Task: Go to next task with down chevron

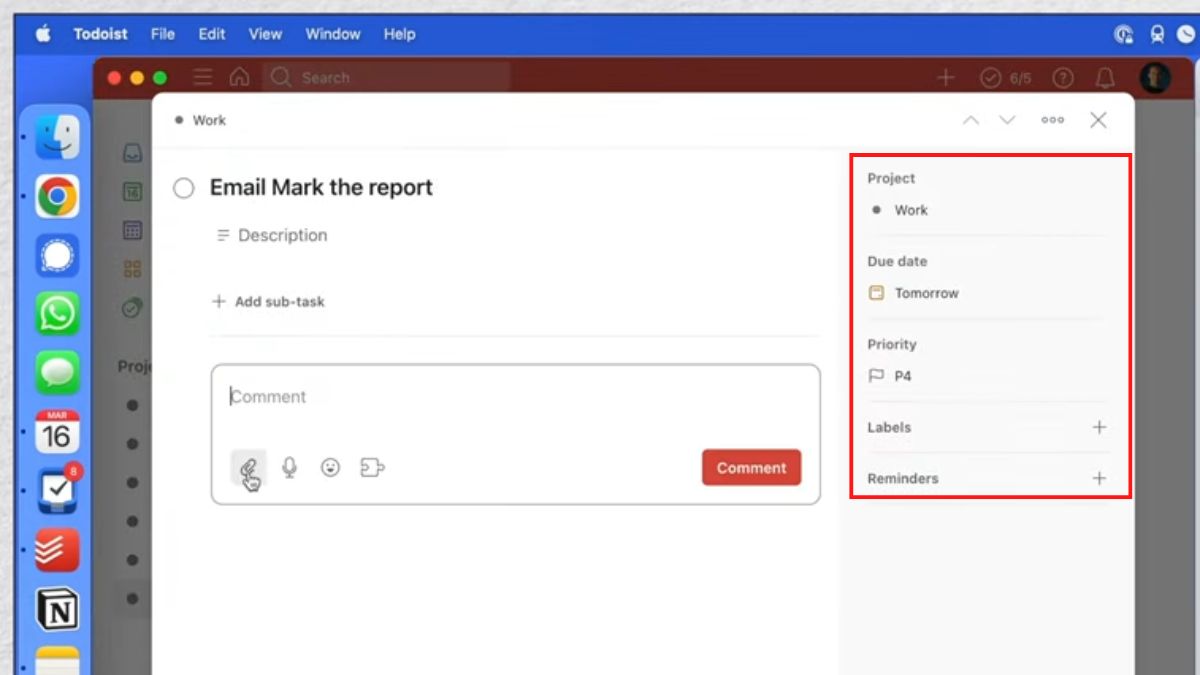Action: tap(1007, 120)
